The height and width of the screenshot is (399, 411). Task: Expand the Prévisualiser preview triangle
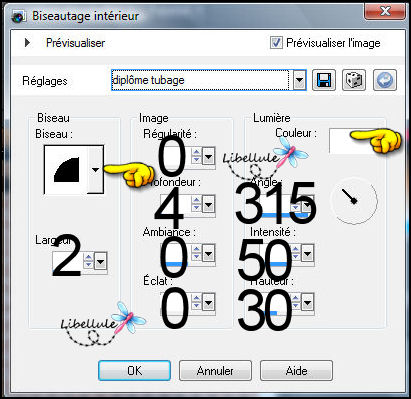[27, 43]
